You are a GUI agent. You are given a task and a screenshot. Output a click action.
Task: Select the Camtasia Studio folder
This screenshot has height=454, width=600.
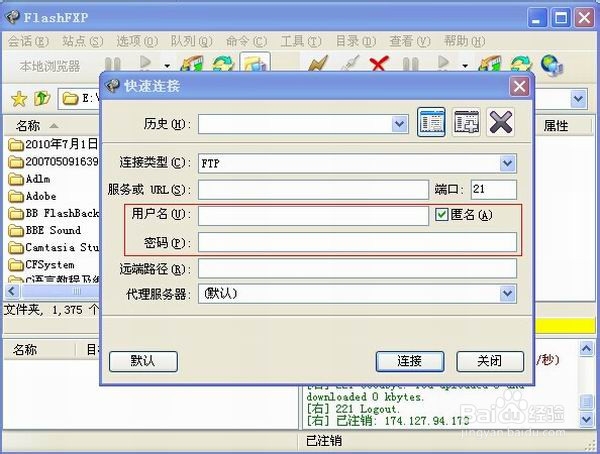point(54,248)
